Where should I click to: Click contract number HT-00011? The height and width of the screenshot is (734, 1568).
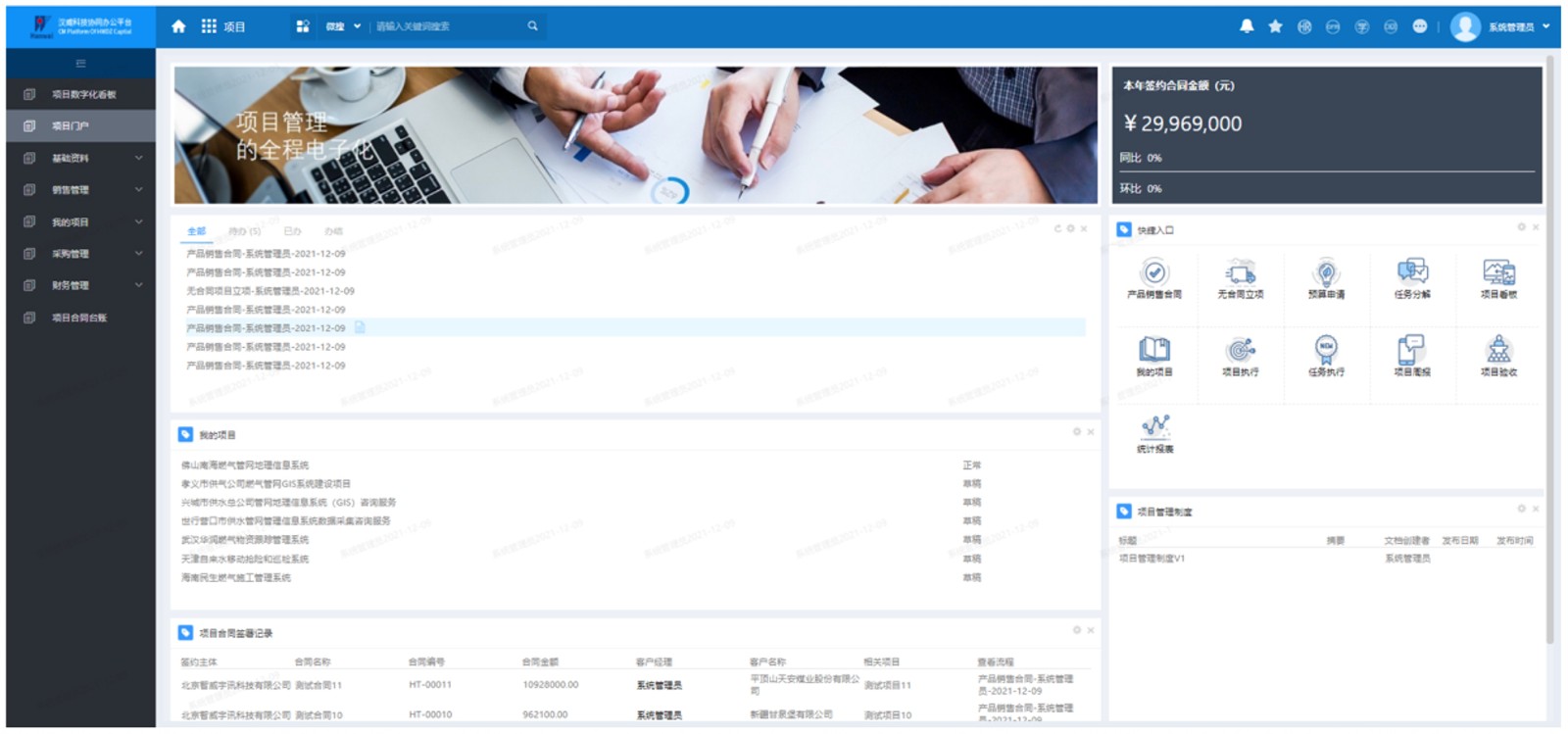[430, 685]
